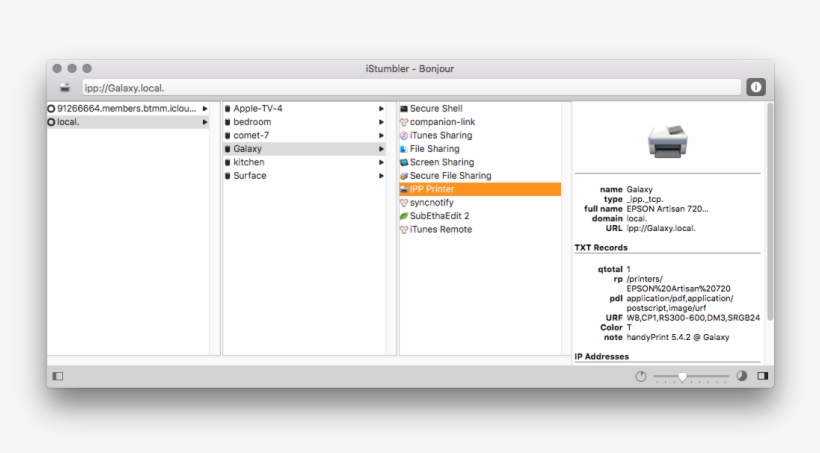Screen dimensions: 820x453
Task: Select the bedroom host
Action: coord(304,122)
